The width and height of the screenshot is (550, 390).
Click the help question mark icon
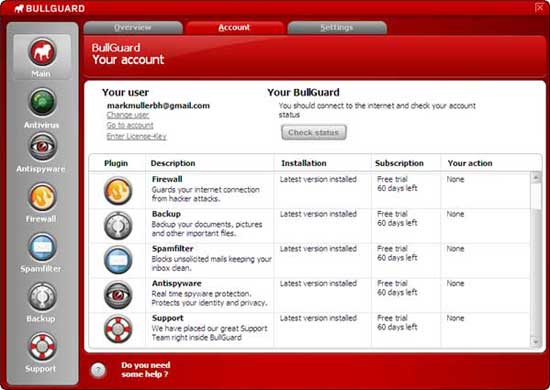click(98, 370)
